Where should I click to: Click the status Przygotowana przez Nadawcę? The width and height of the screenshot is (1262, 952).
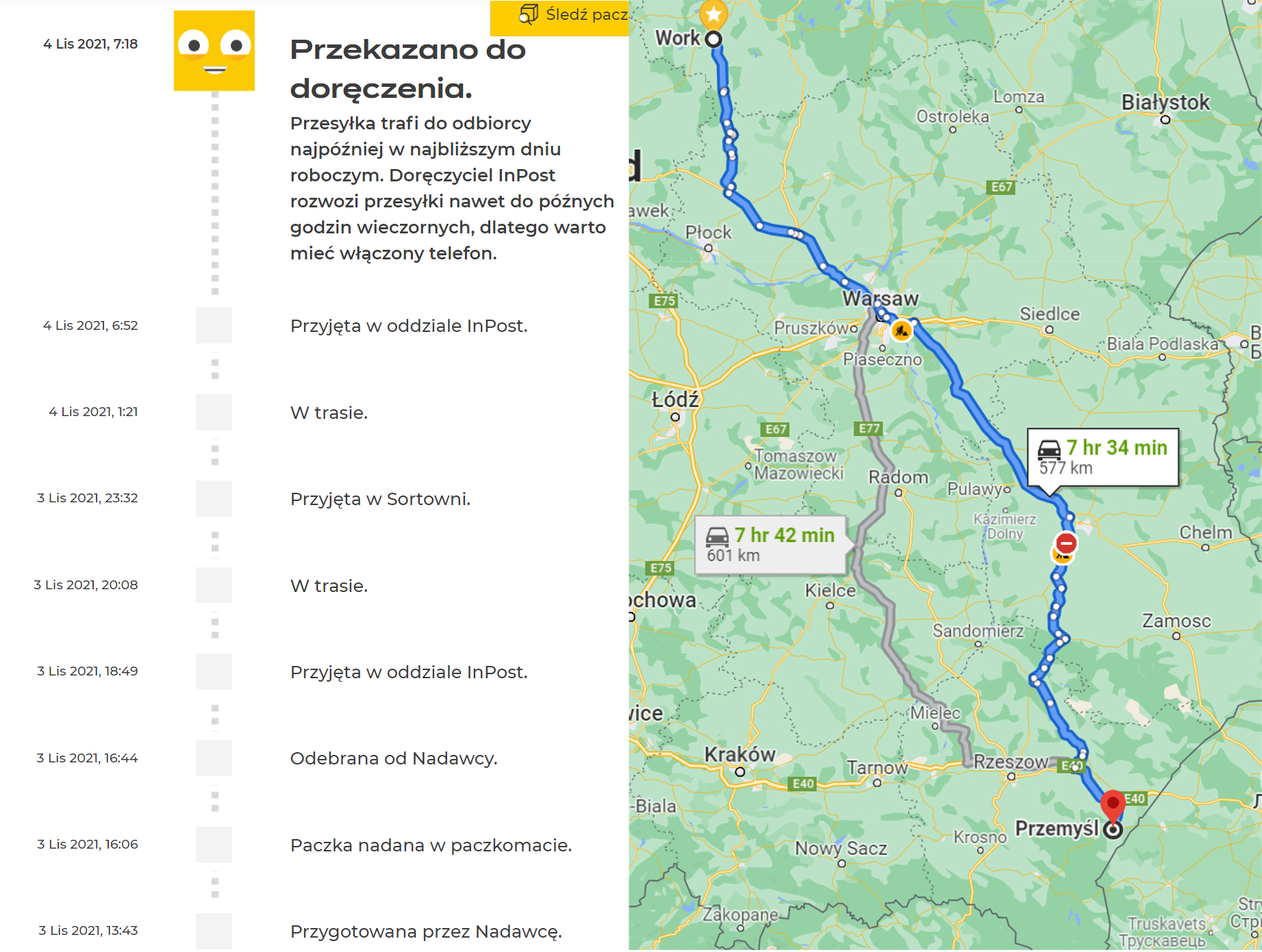pos(426,931)
